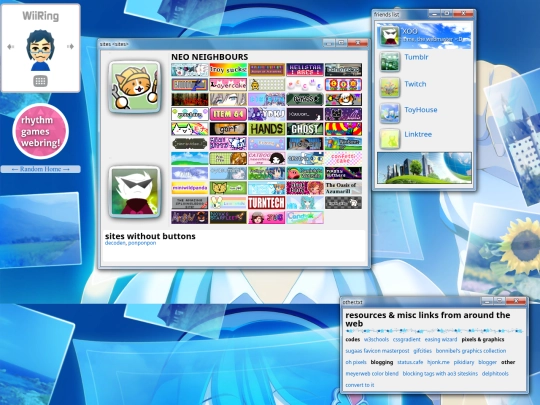540x405 pixels.
Task: Open the three red flowers button
Action: pyautogui.click(x=343, y=84)
